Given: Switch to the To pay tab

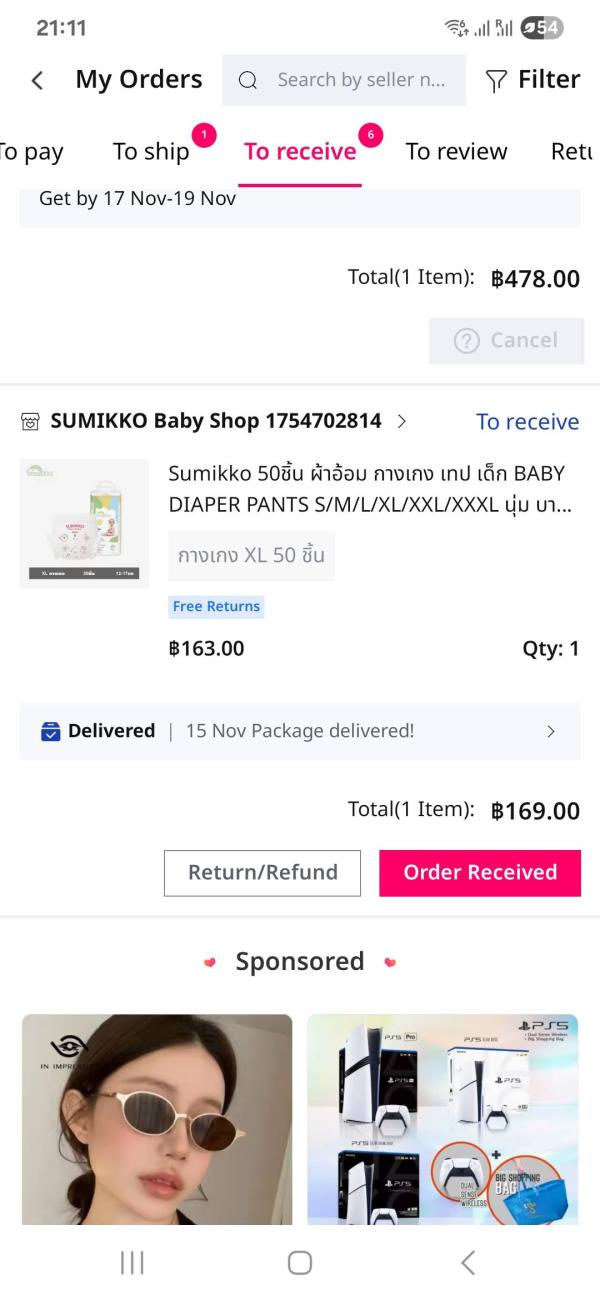Looking at the screenshot, I should [x=30, y=152].
